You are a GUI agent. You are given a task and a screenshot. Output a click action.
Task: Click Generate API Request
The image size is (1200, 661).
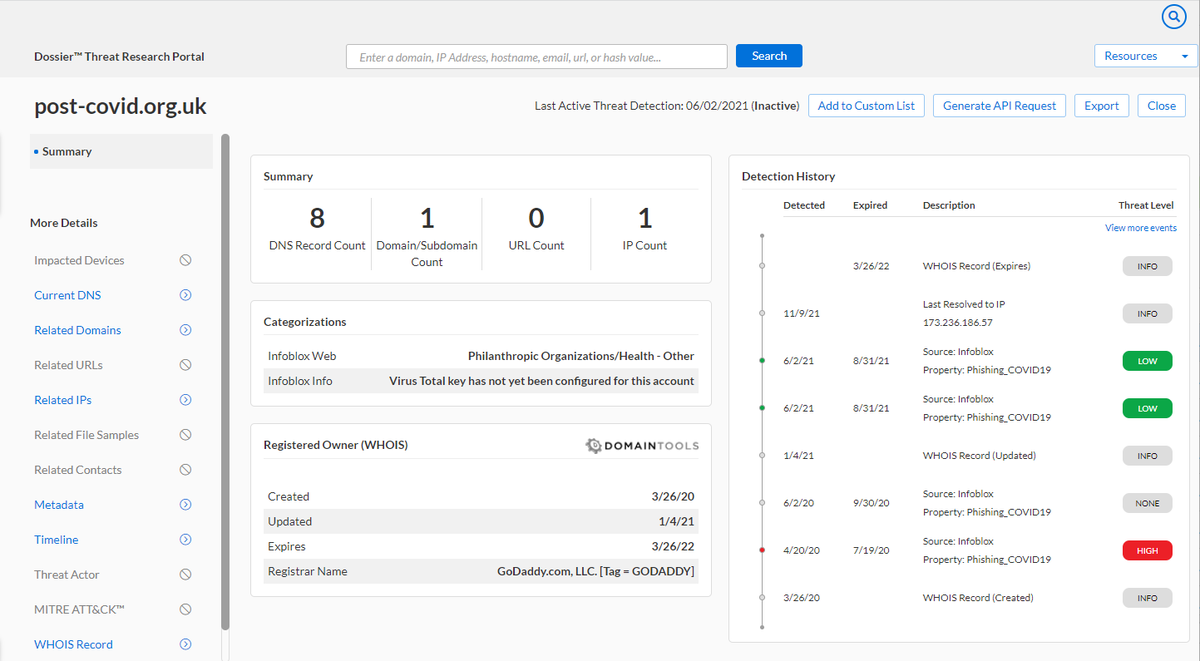998,105
